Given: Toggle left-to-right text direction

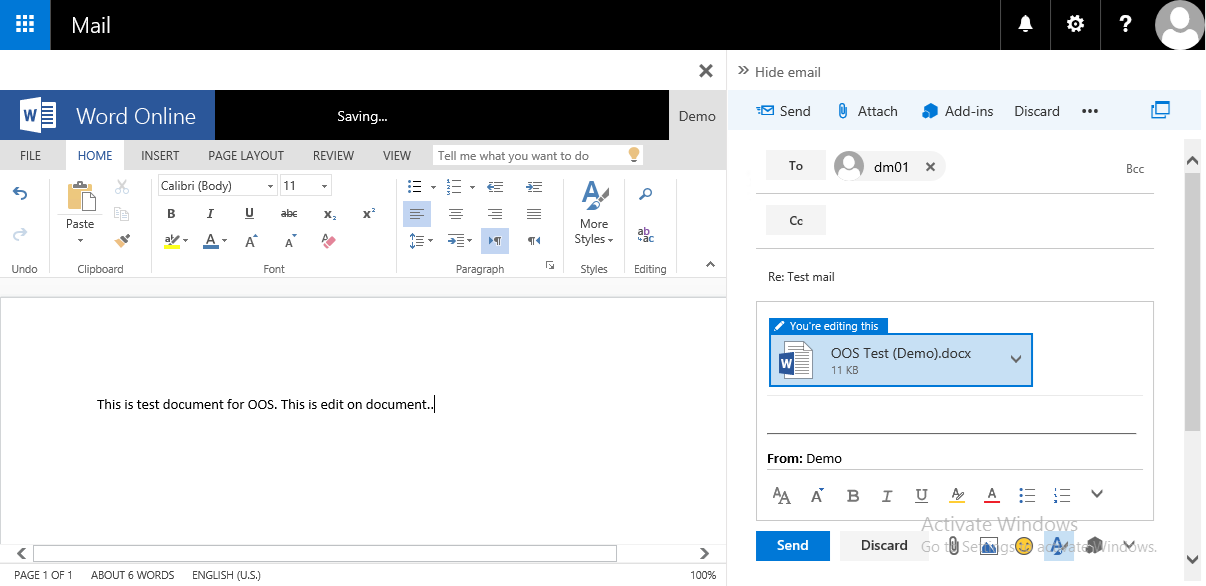Looking at the screenshot, I should [495, 241].
